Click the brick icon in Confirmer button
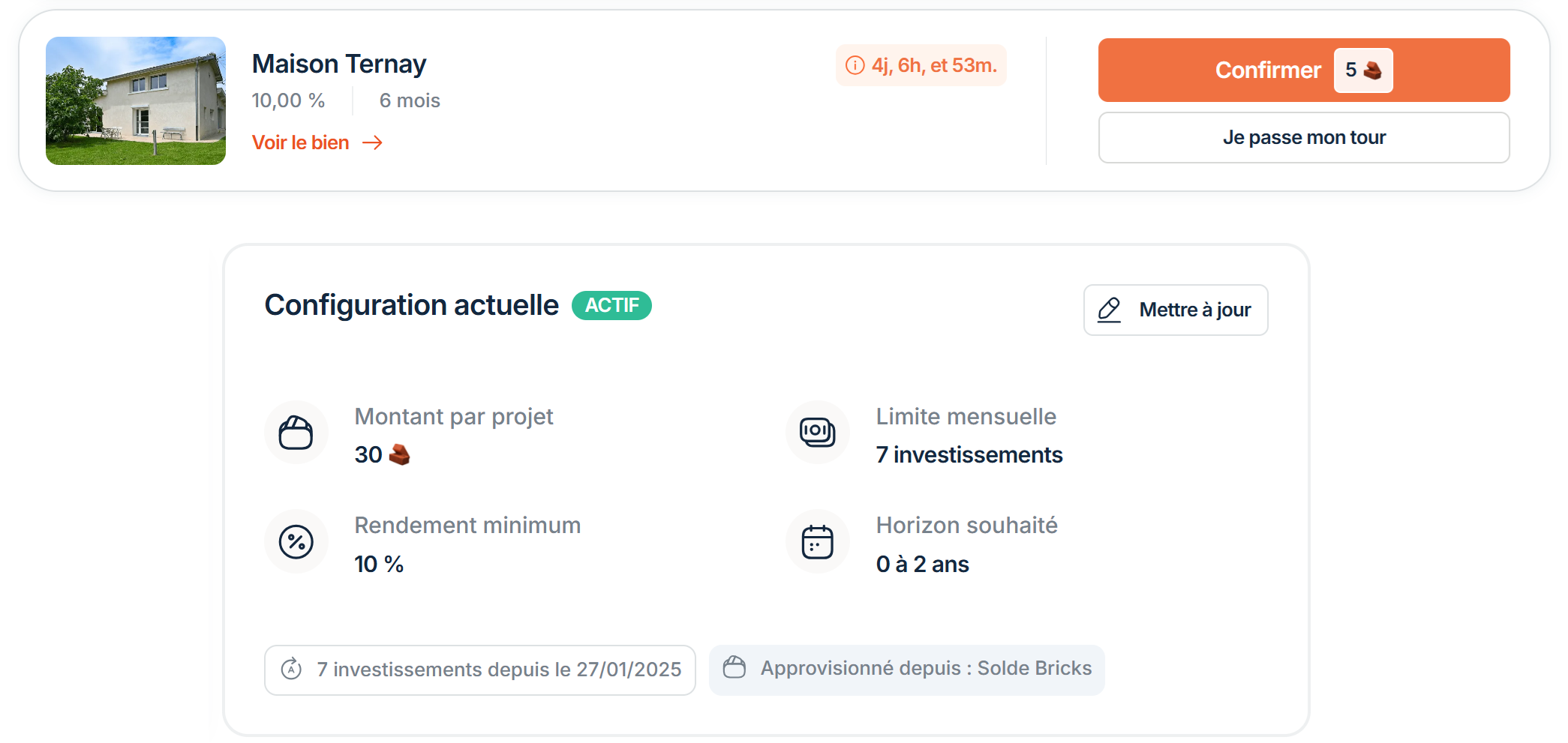1568x743 pixels. [x=1373, y=70]
